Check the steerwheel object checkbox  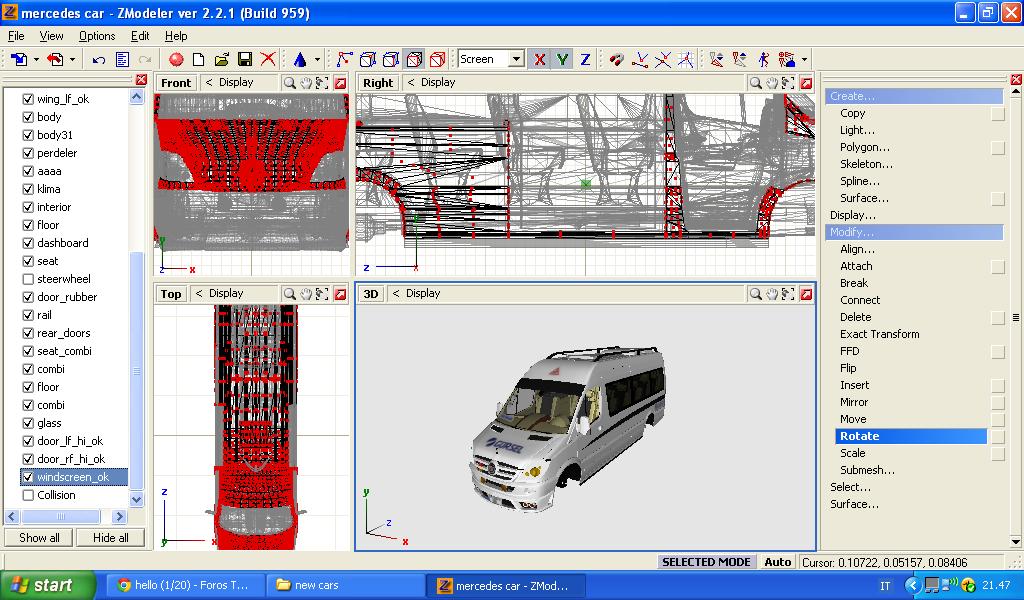[28, 279]
